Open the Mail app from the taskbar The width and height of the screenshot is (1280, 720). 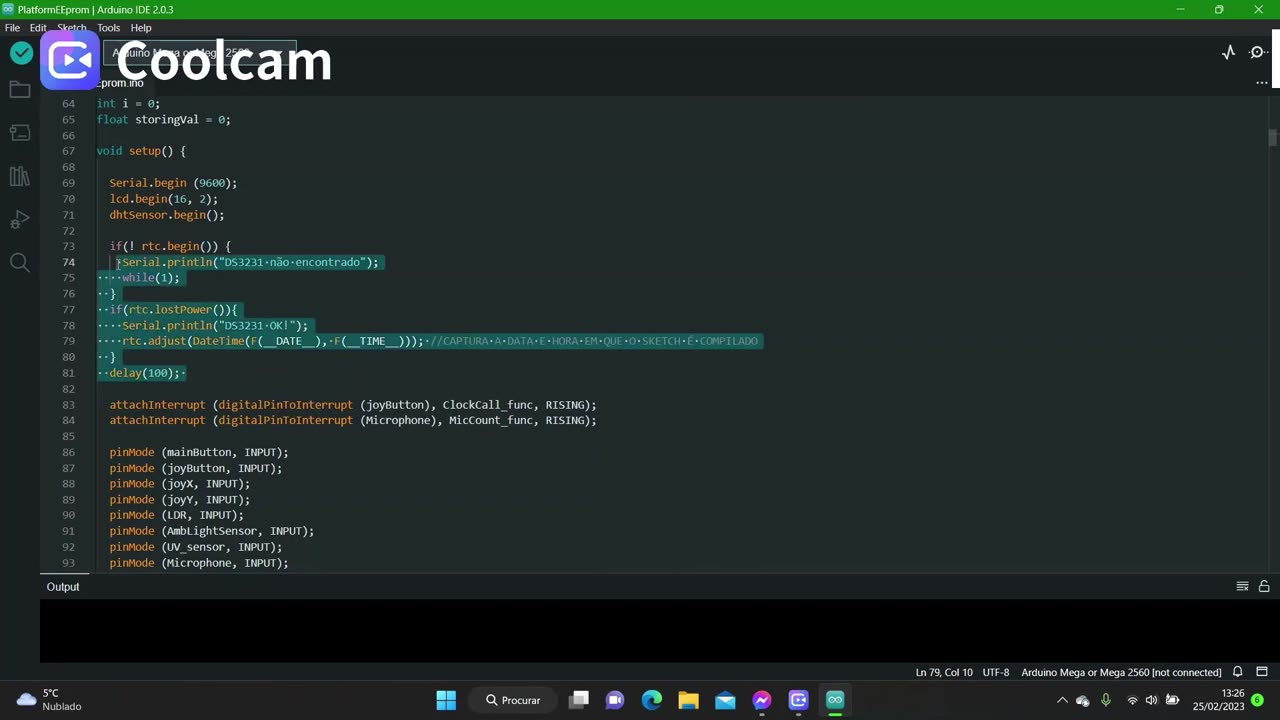click(725, 700)
